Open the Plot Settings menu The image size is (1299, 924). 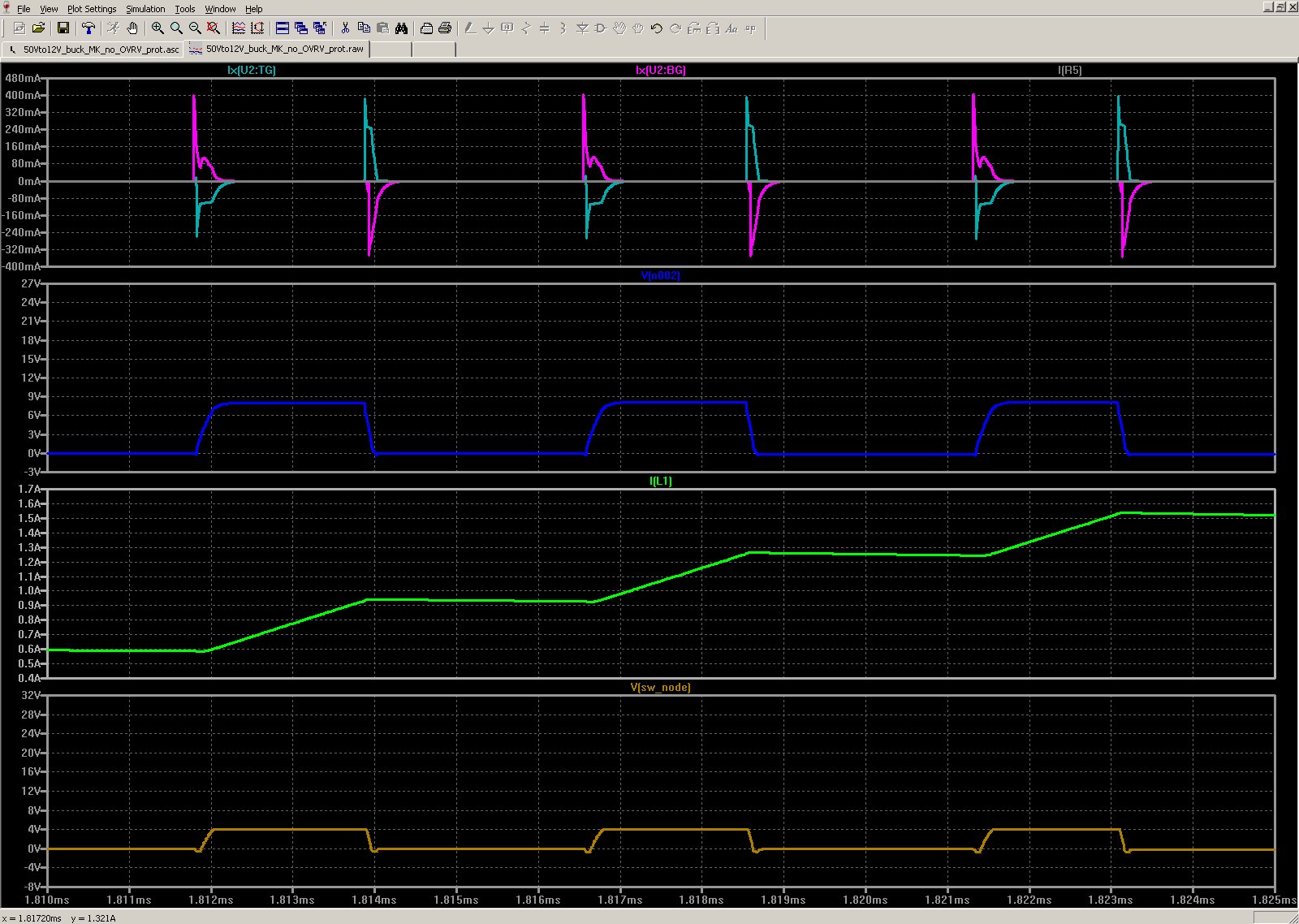click(92, 9)
